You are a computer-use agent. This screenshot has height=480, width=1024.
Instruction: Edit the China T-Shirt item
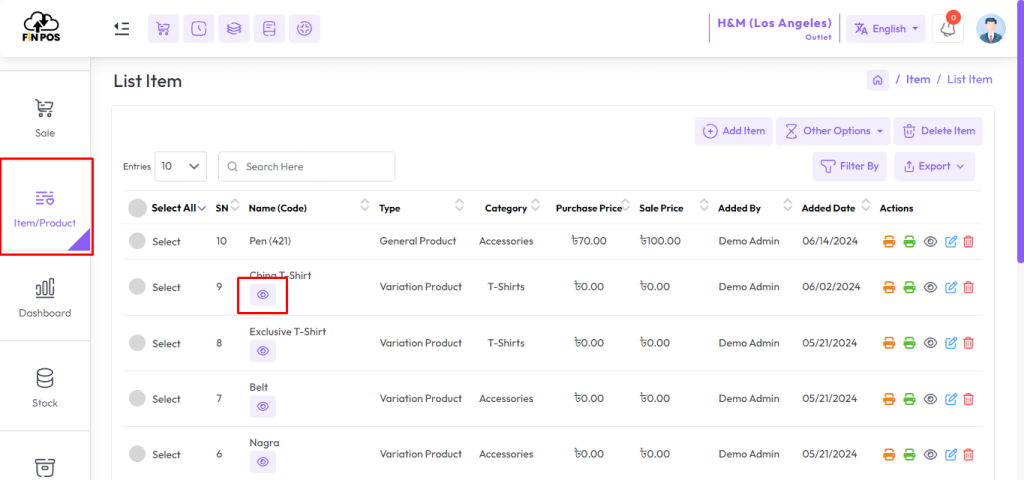[951, 287]
